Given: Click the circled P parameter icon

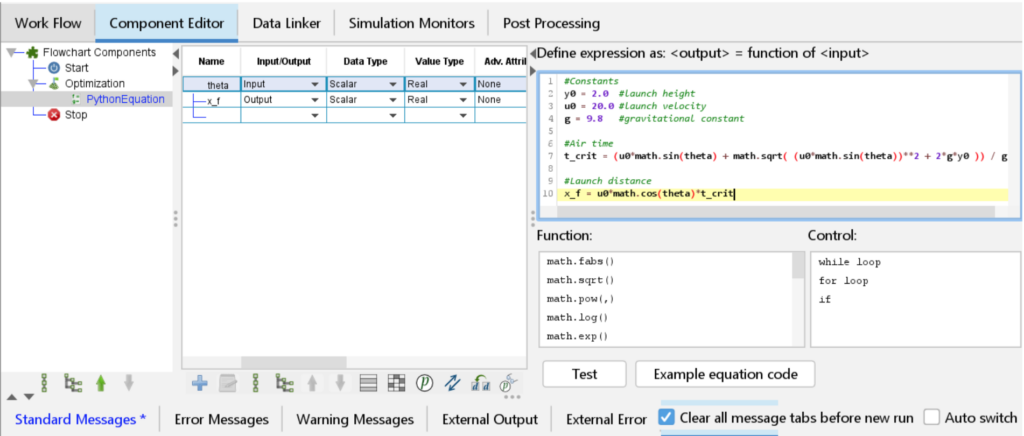Looking at the screenshot, I should pyautogui.click(x=424, y=382).
